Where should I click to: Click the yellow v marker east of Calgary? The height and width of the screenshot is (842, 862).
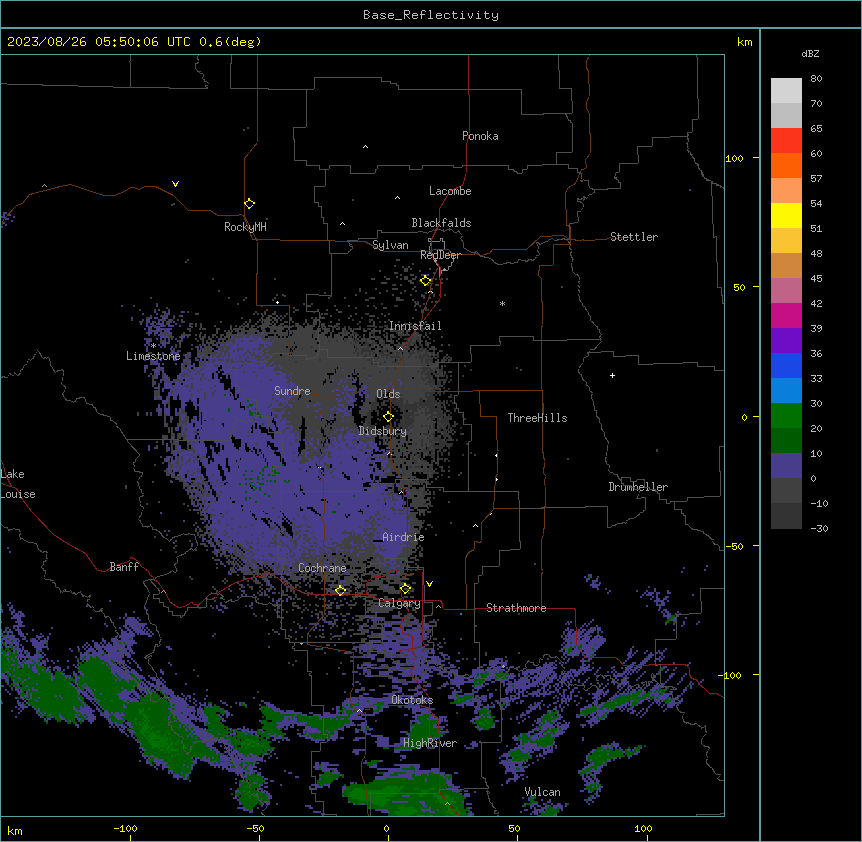pos(429,584)
